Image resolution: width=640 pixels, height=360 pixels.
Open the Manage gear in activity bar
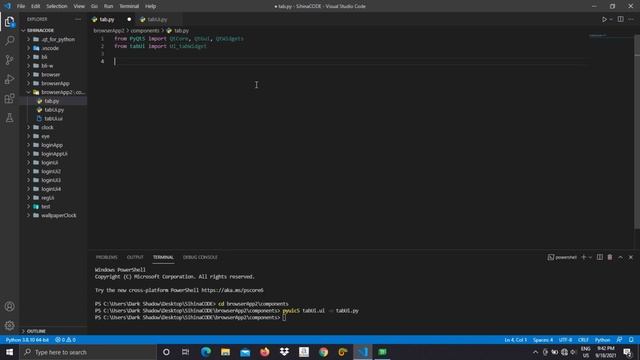pyautogui.click(x=9, y=325)
